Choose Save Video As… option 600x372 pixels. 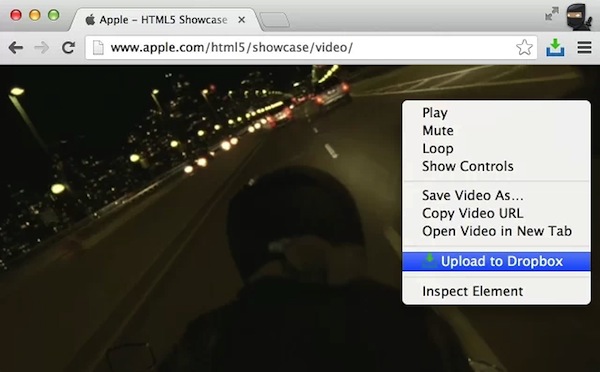tap(496, 196)
